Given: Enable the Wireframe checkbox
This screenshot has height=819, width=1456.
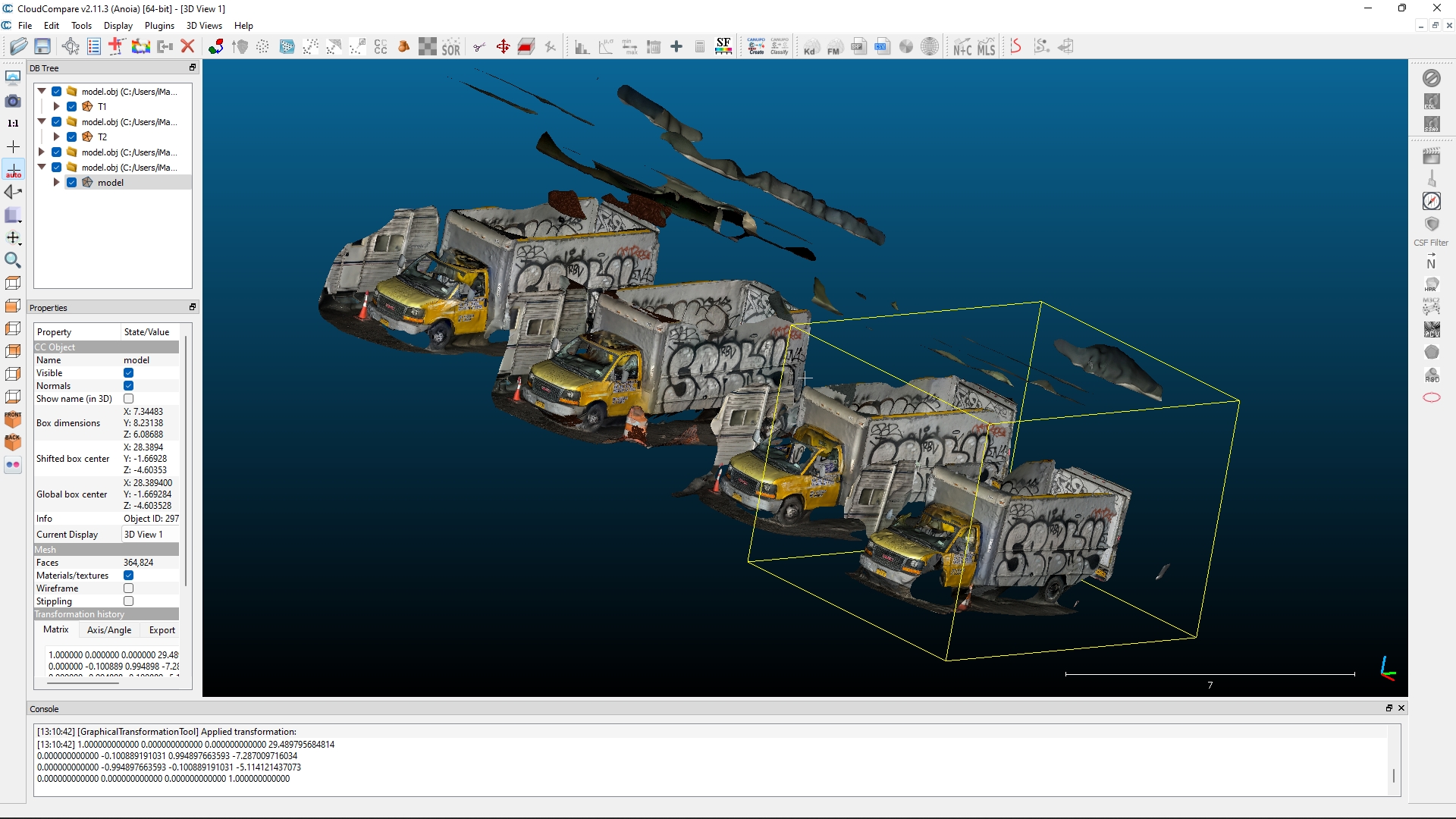Looking at the screenshot, I should [128, 588].
